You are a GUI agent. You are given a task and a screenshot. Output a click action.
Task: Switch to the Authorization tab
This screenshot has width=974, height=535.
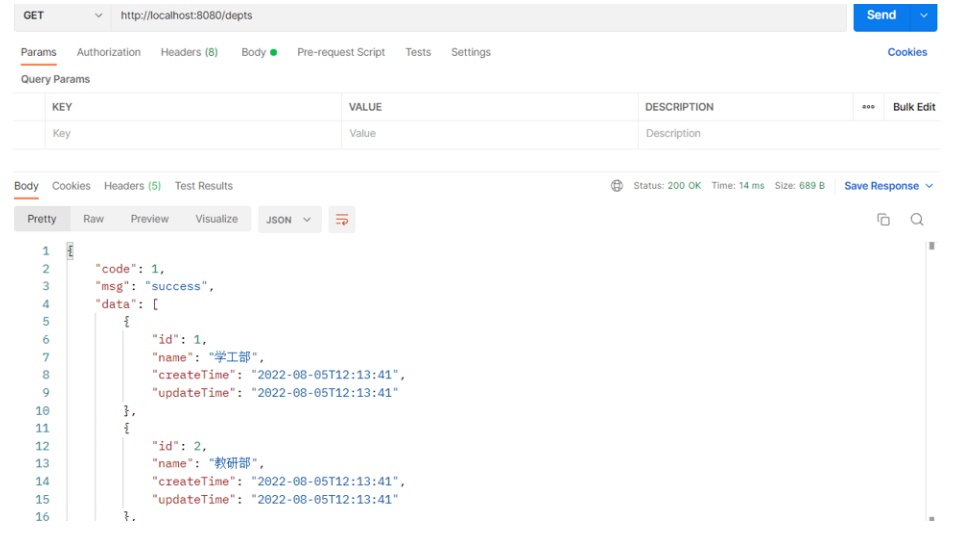109,52
